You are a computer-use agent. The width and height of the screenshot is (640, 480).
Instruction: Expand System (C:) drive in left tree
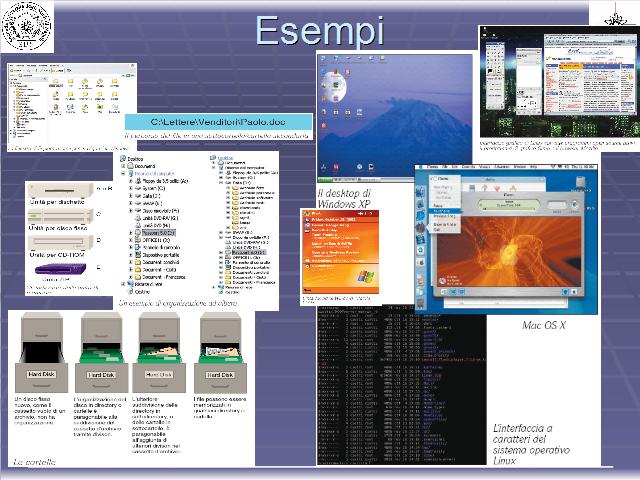point(131,188)
